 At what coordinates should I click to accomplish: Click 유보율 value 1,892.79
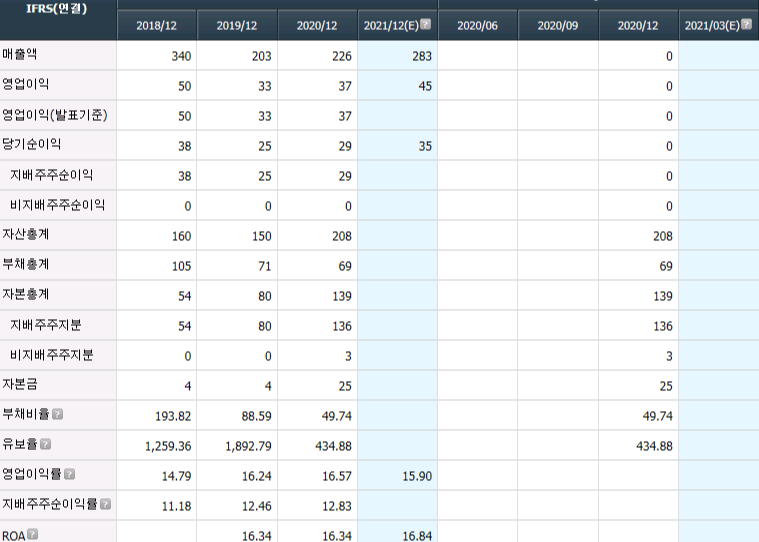coord(248,446)
